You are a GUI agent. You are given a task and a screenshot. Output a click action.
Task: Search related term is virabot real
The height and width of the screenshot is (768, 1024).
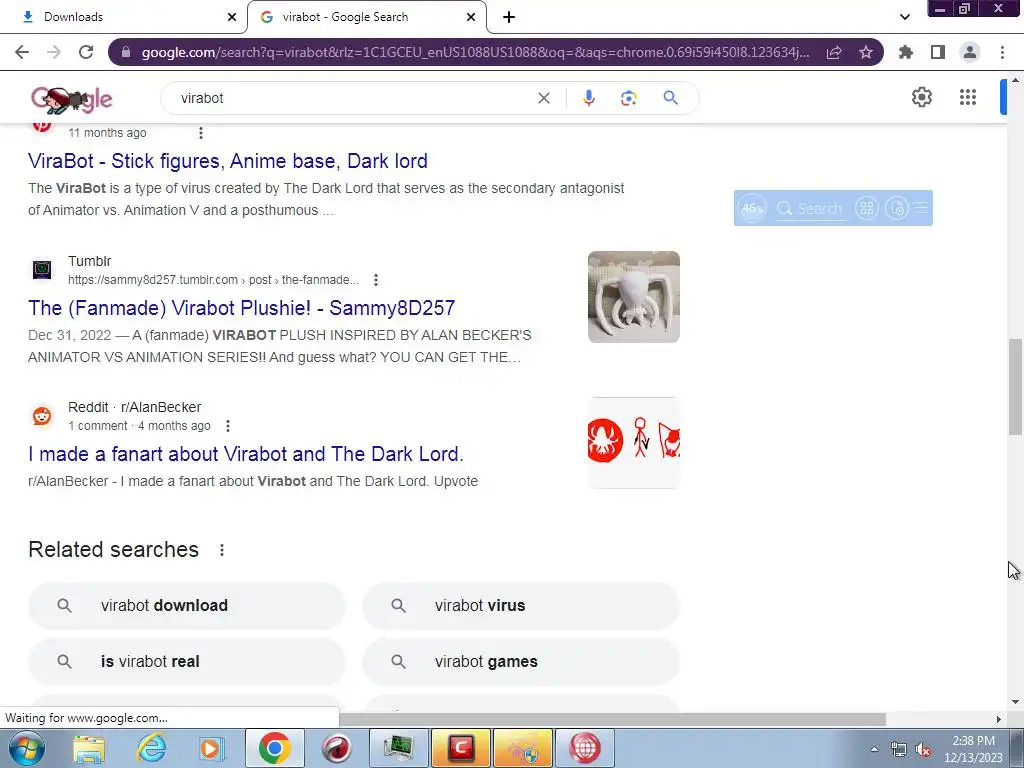click(187, 662)
